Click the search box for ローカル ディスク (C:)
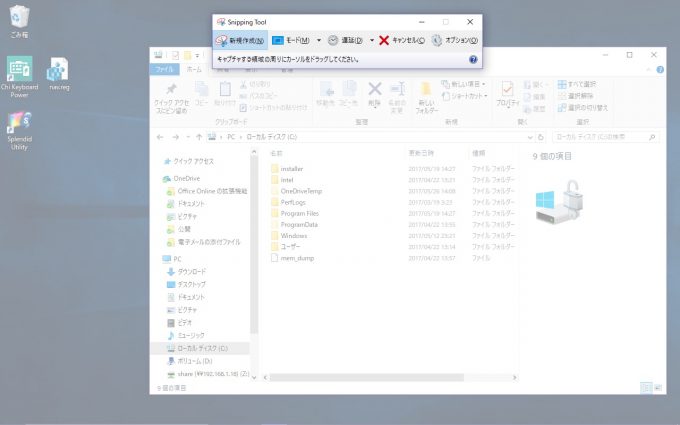Image resolution: width=680 pixels, height=425 pixels. (605, 137)
